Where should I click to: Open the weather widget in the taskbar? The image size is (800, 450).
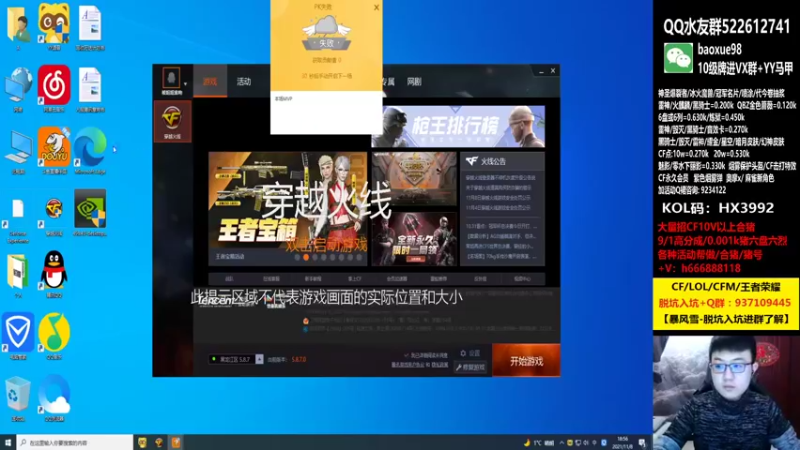coord(539,442)
